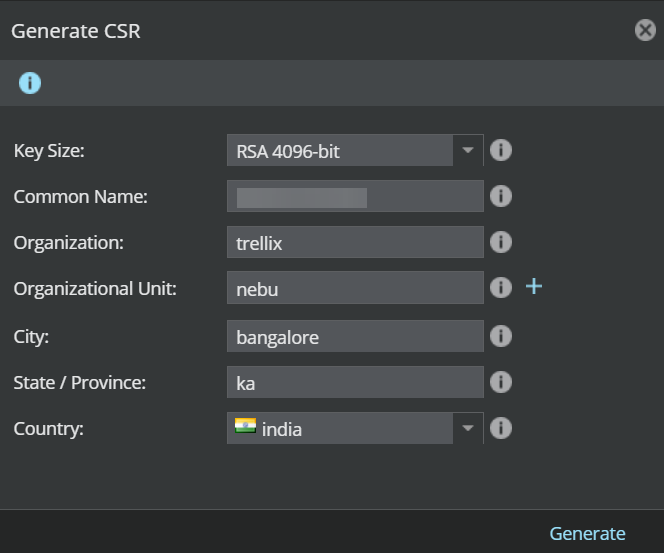Click the info icon beside Key Size
Screen dimensions: 664x553
(x=501, y=150)
